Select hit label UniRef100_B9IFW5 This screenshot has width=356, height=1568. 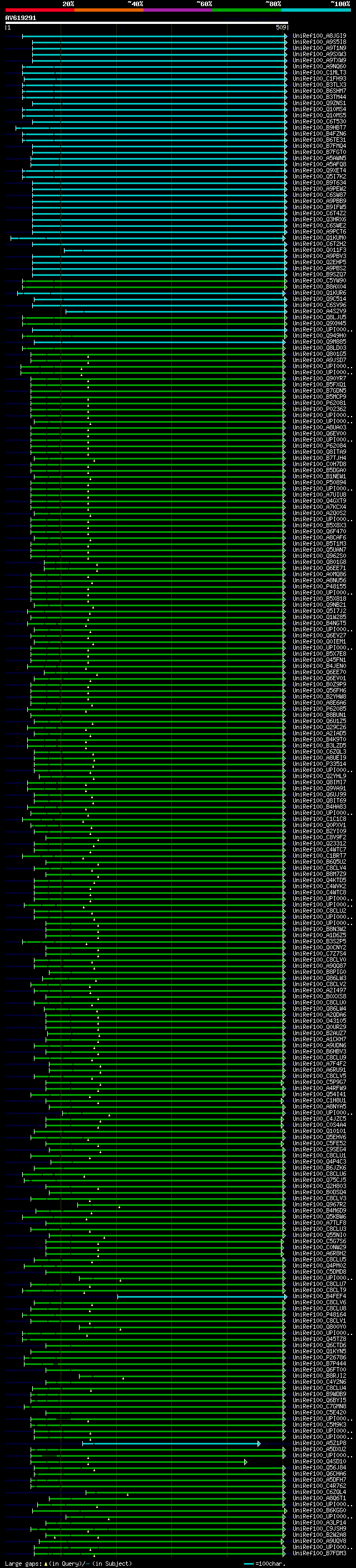[319, 207]
